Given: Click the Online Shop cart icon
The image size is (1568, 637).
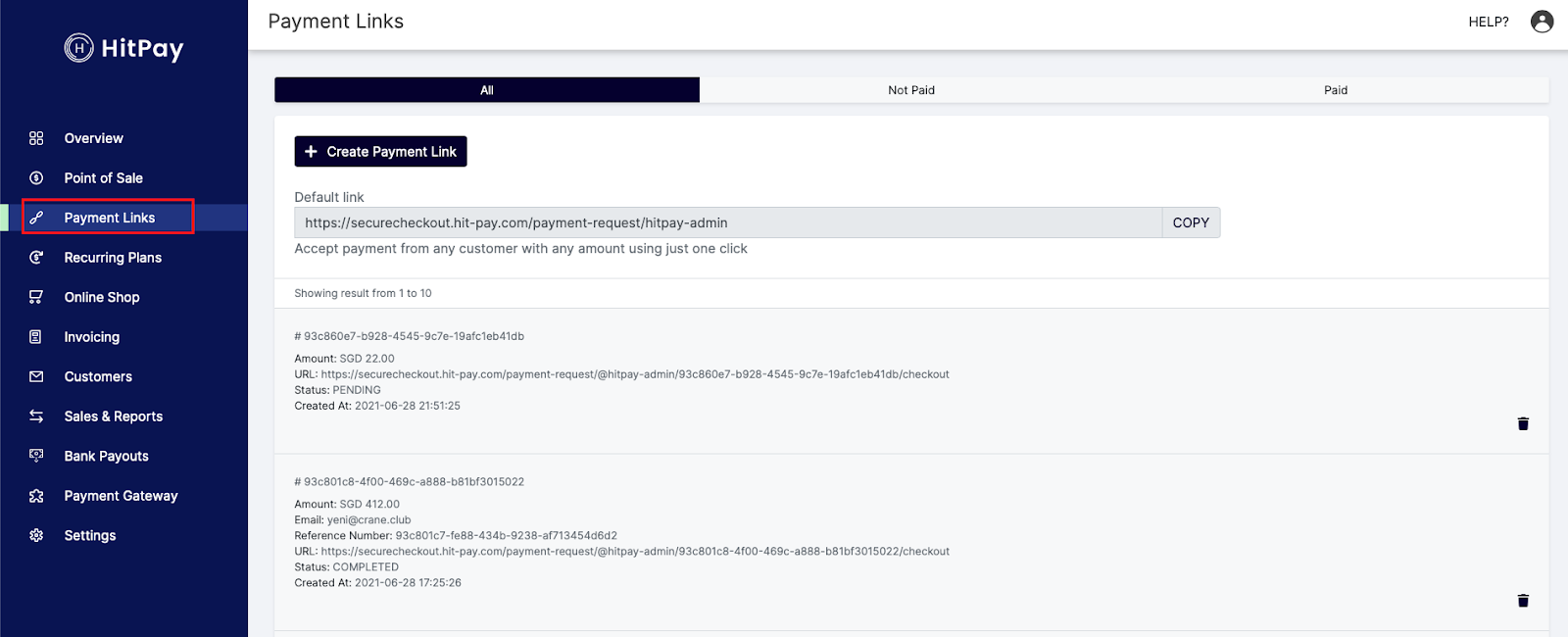Looking at the screenshot, I should tap(36, 297).
